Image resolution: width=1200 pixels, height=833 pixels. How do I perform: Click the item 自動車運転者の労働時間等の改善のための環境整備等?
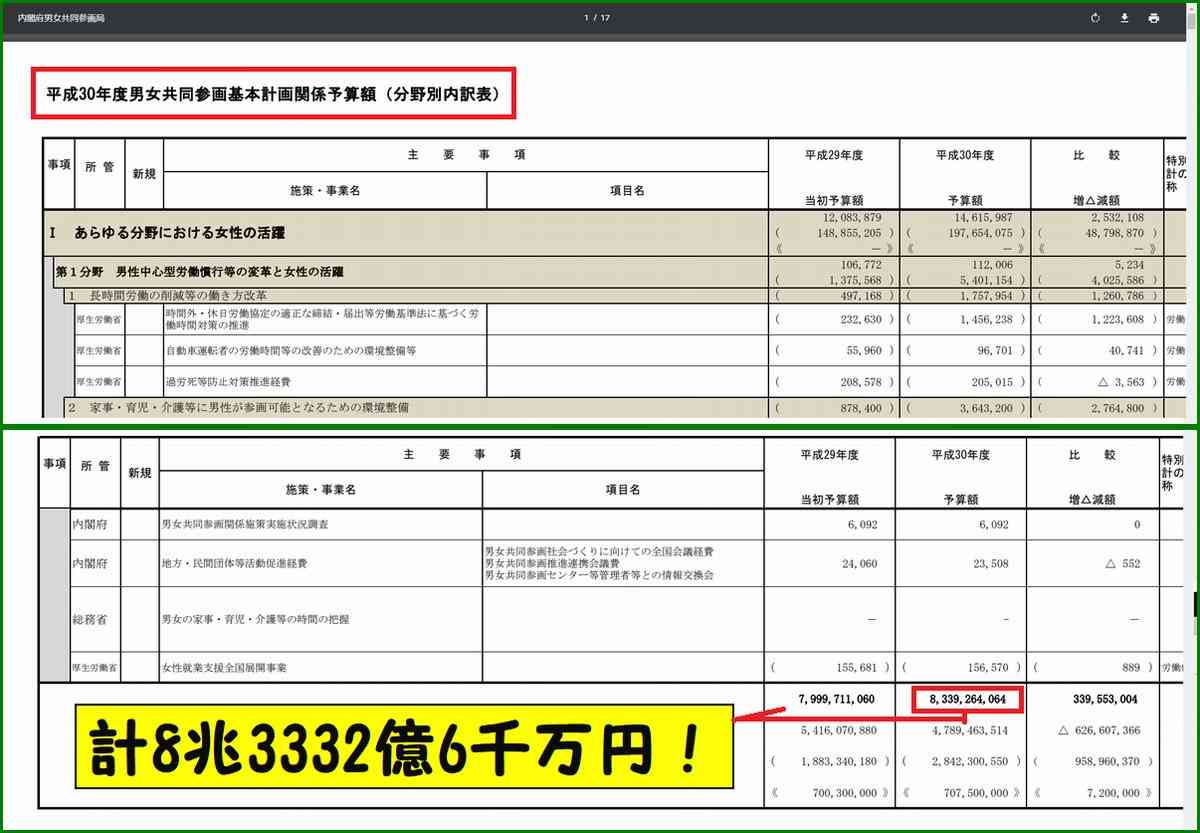point(291,351)
